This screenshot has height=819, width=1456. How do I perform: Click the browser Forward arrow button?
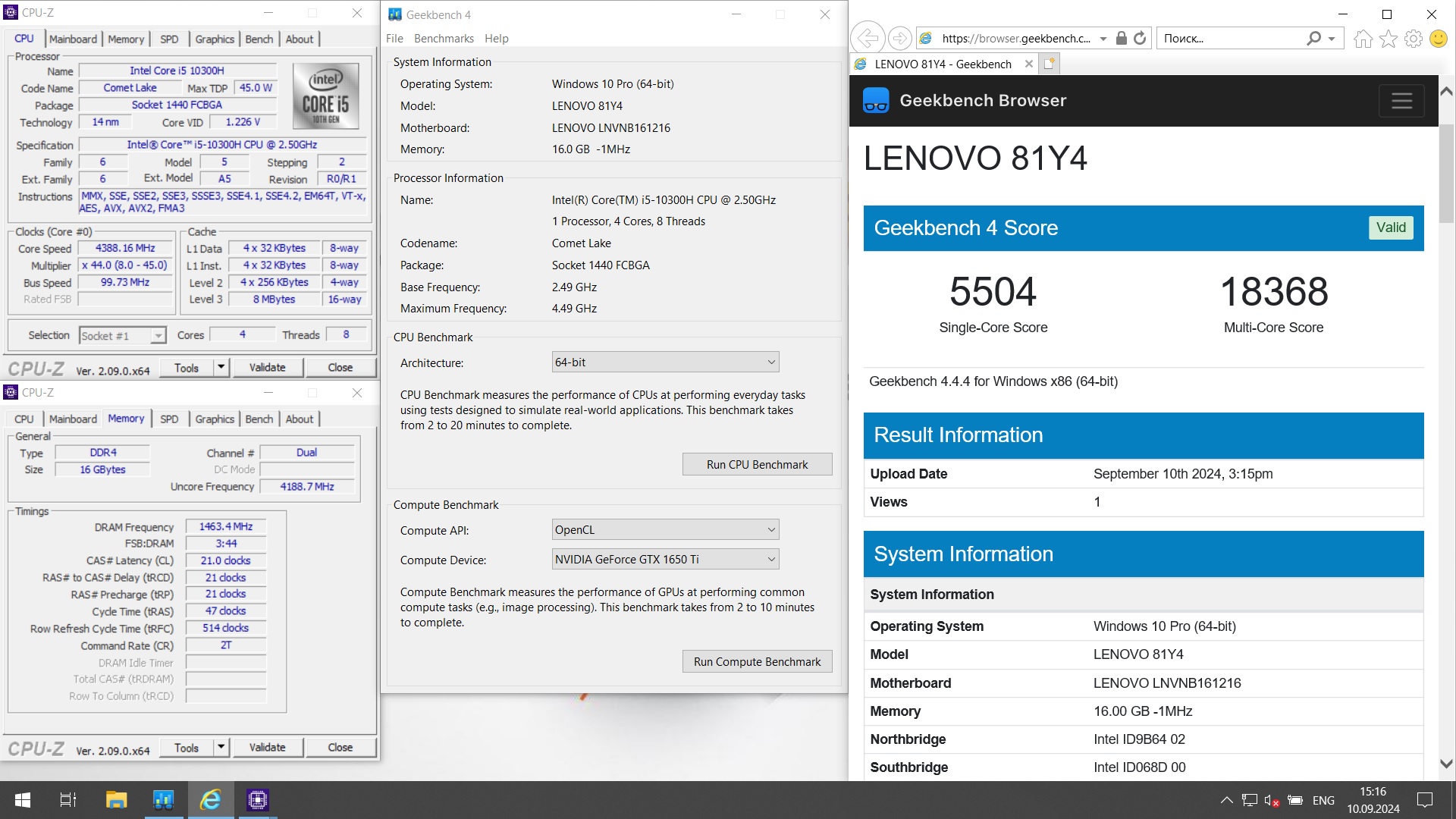pos(900,38)
